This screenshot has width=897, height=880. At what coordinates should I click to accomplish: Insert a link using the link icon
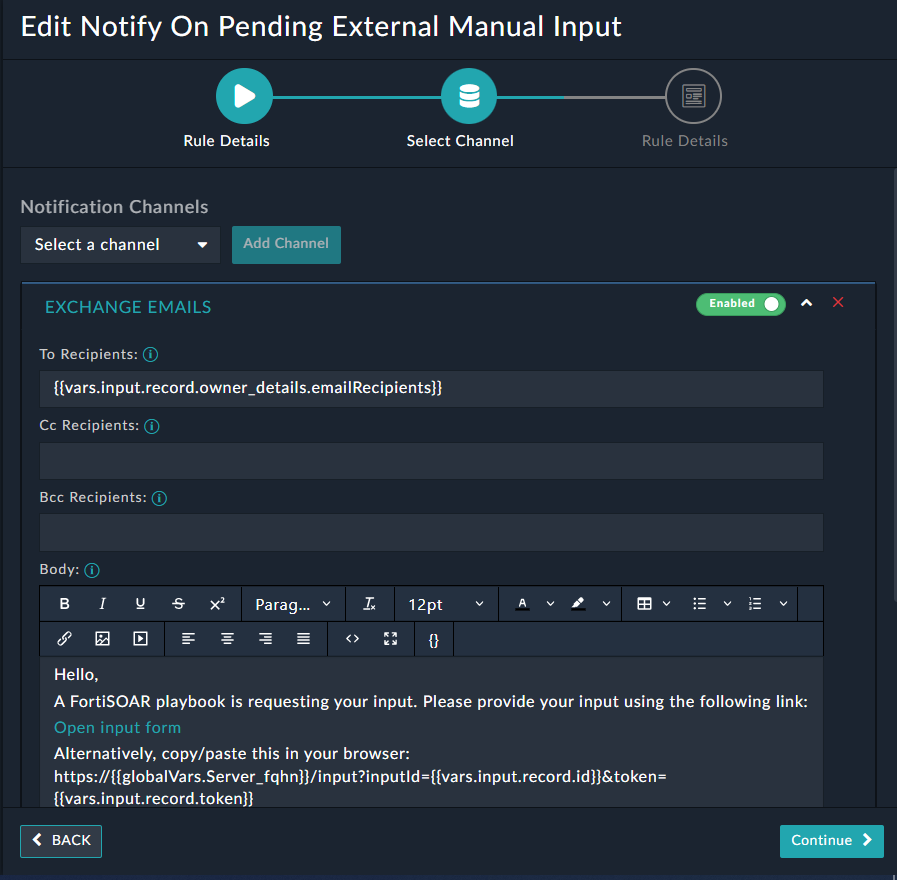tap(64, 639)
